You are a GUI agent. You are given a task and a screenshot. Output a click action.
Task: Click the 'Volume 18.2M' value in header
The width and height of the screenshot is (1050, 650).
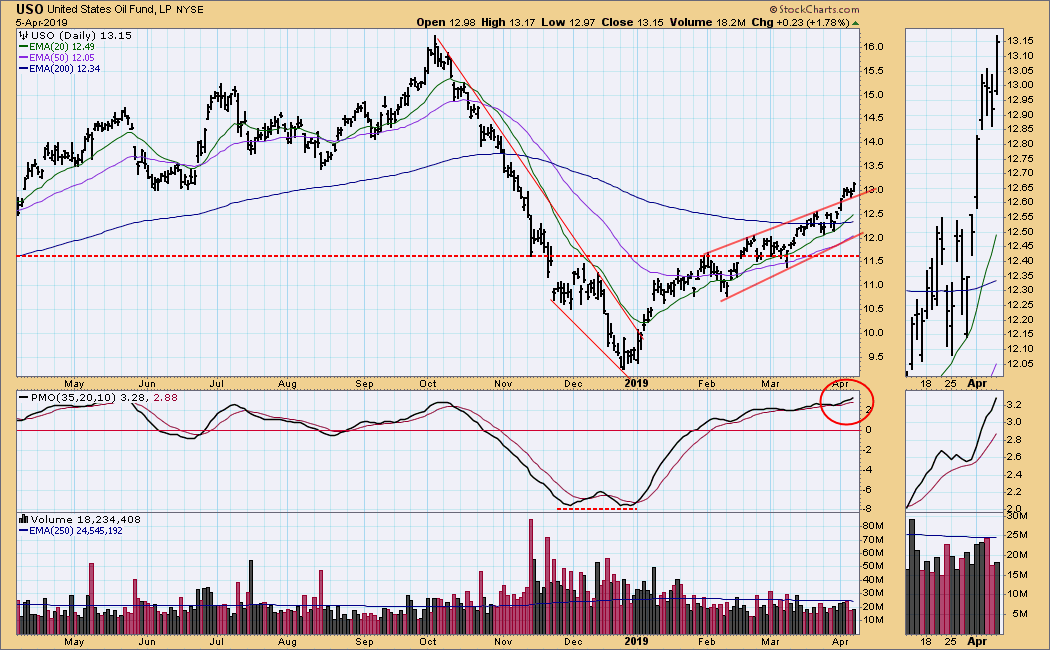[707, 22]
